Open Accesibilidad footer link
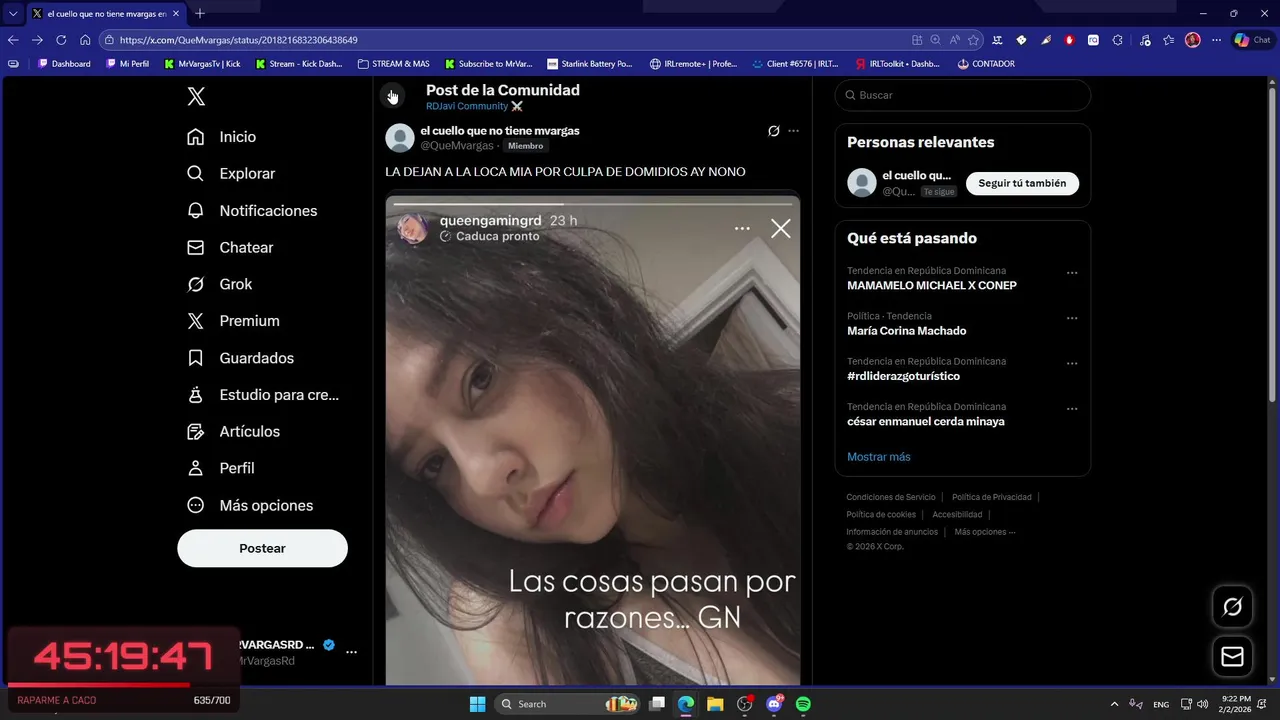 point(957,515)
